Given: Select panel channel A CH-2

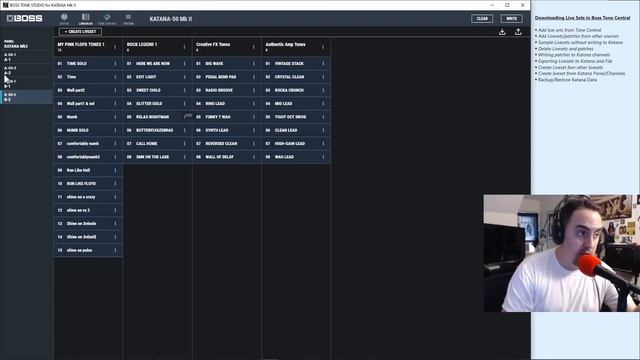Looking at the screenshot, I should pyautogui.click(x=26, y=71).
